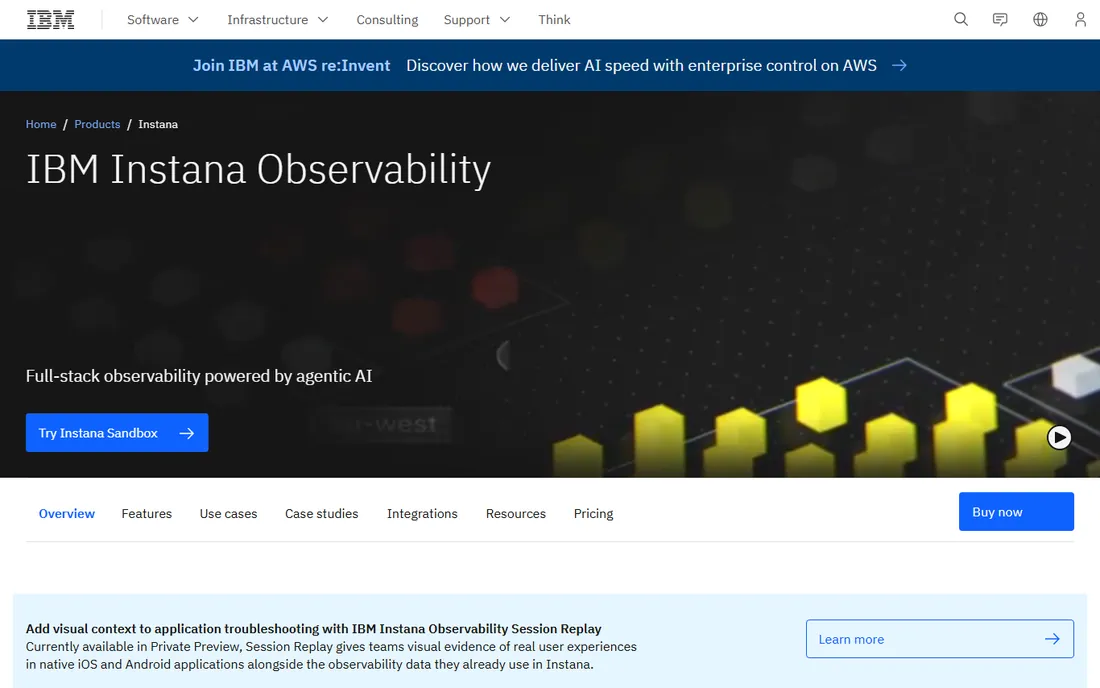Click the arrow beside the AWS banner text
The image size is (1100, 688).
pos(899,65)
